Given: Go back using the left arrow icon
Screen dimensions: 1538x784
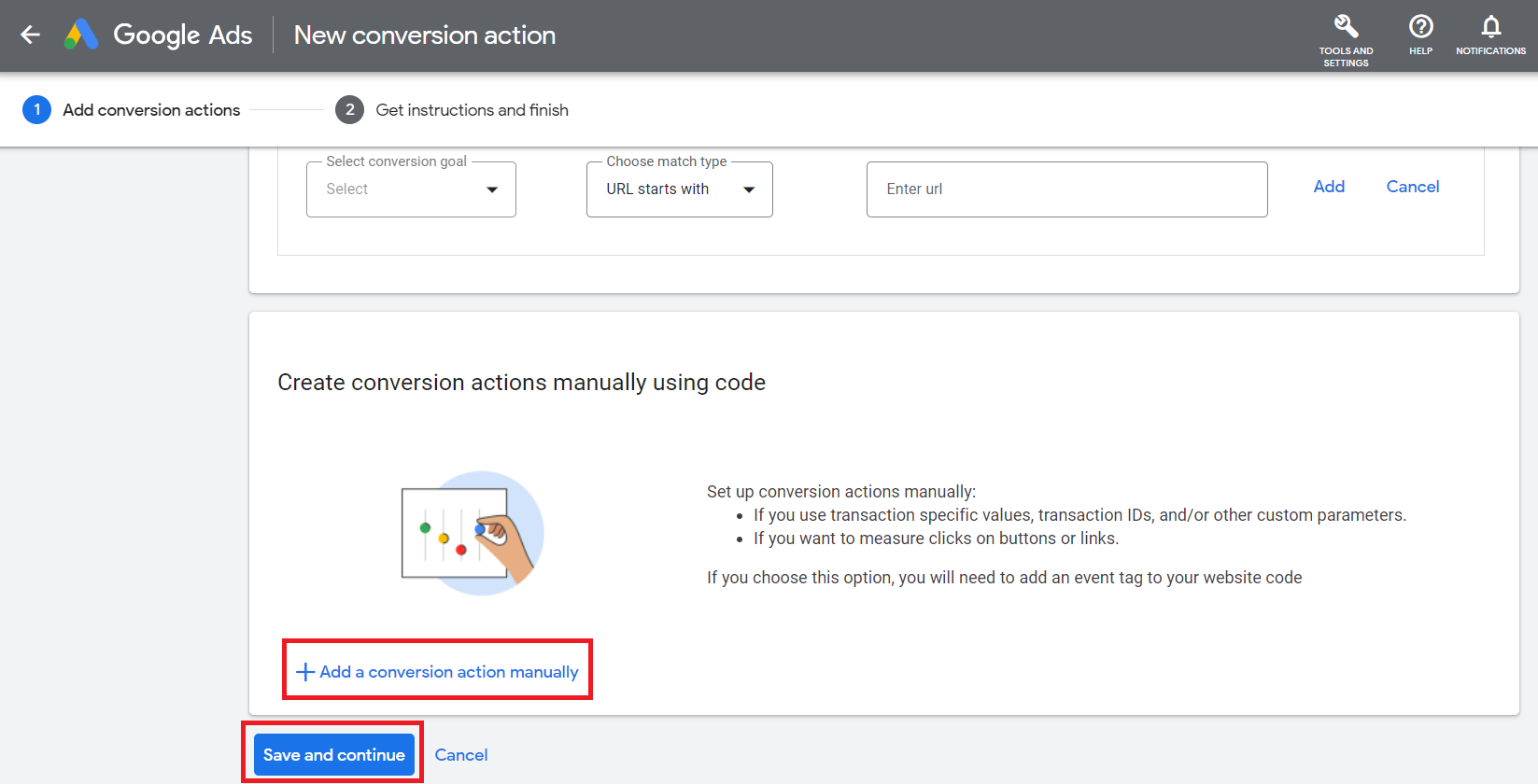Looking at the screenshot, I should (x=30, y=35).
